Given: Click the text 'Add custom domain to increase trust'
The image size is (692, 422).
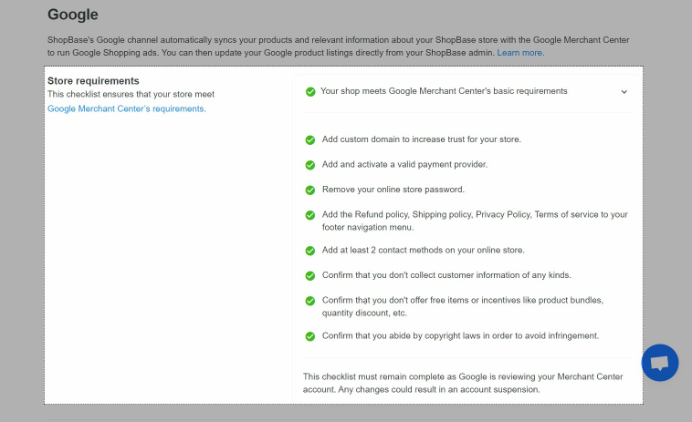Looking at the screenshot, I should coord(421,139).
